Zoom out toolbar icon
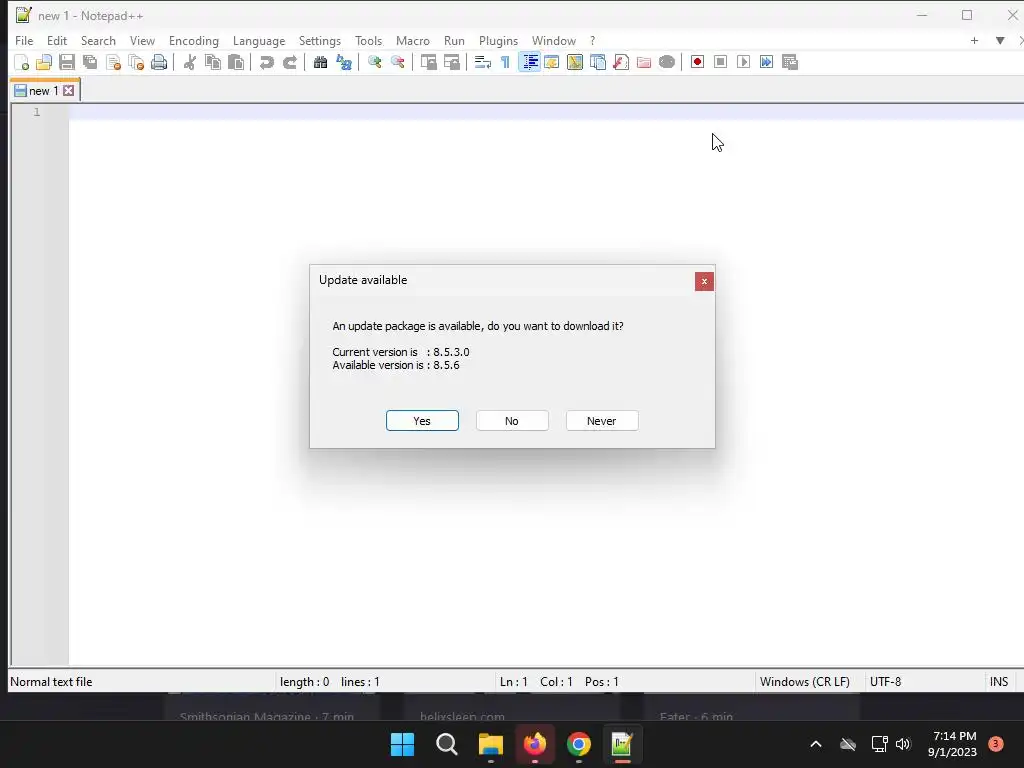This screenshot has width=1024, height=768. click(397, 62)
